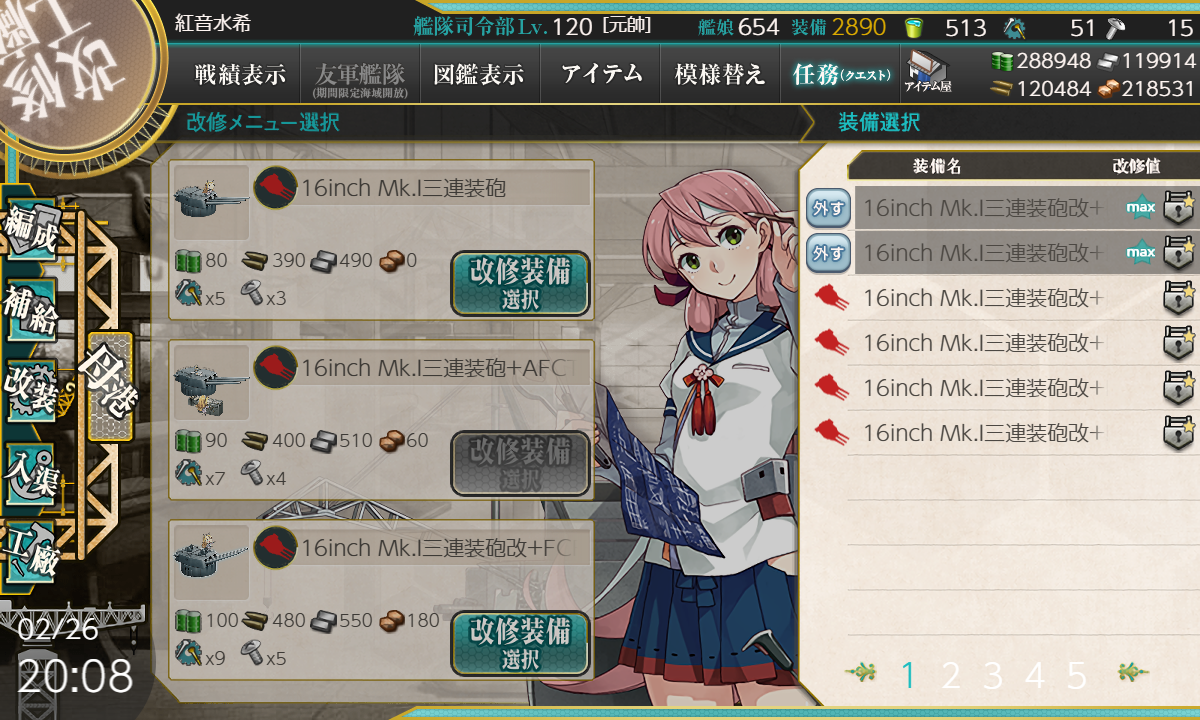Toggle lock on last 16inch Mk.I三連装砲改+ row
1200x720 pixels.
1180,433
